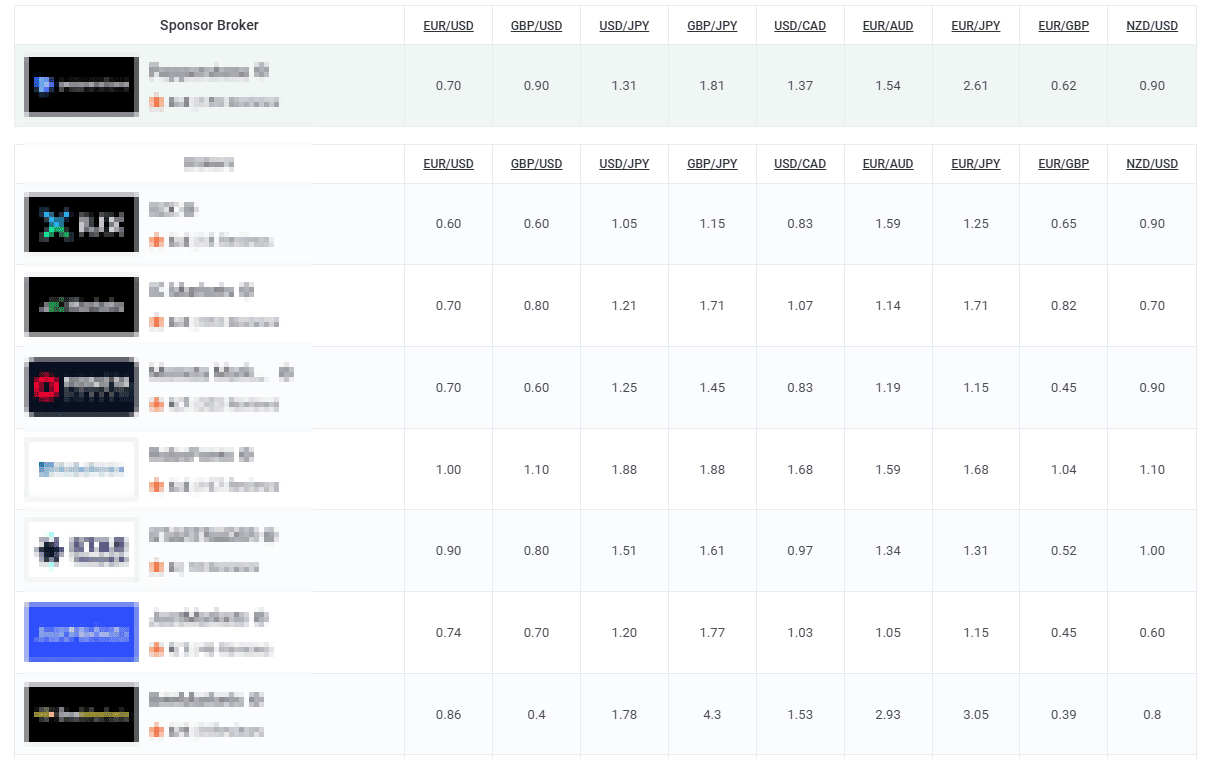Click the NZD/USD header in the Sponsor Broker table
Viewport: 1214px width, 759px height.
pos(1152,26)
